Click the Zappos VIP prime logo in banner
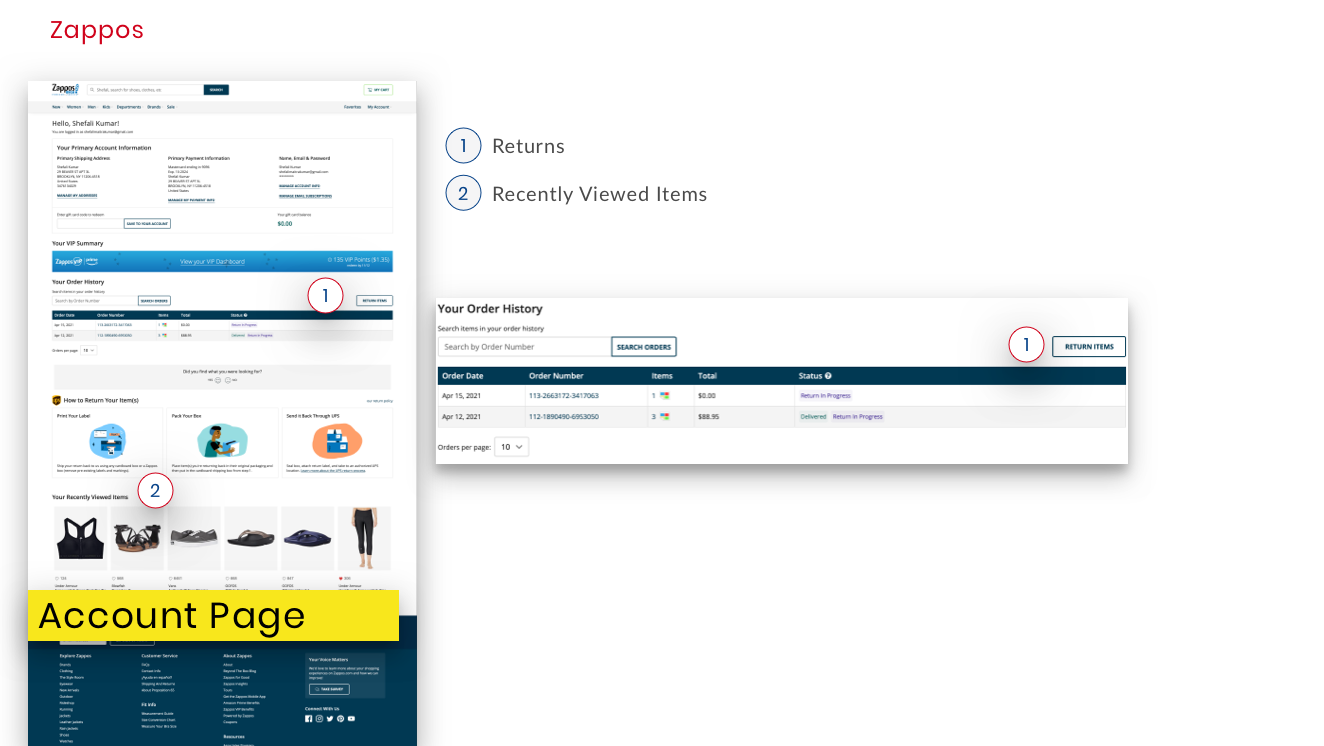Viewport: 1324px width, 746px height. point(77,261)
